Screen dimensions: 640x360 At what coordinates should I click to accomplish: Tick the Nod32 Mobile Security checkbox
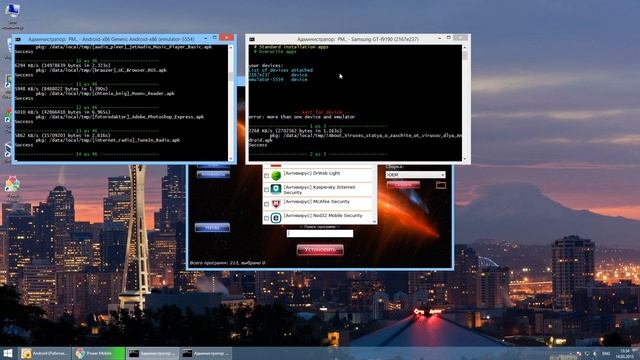click(x=267, y=218)
